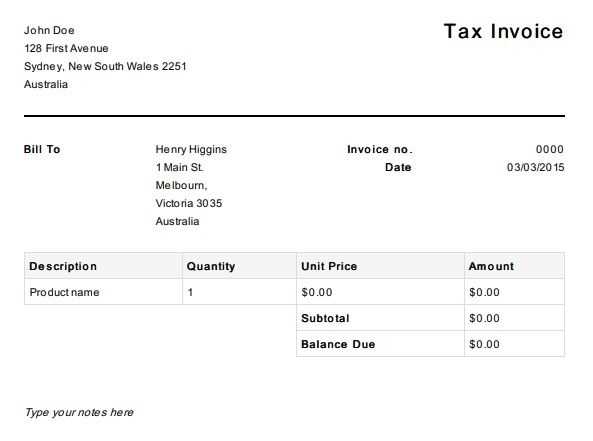Select the date value 03/03/2015

pos(536,167)
